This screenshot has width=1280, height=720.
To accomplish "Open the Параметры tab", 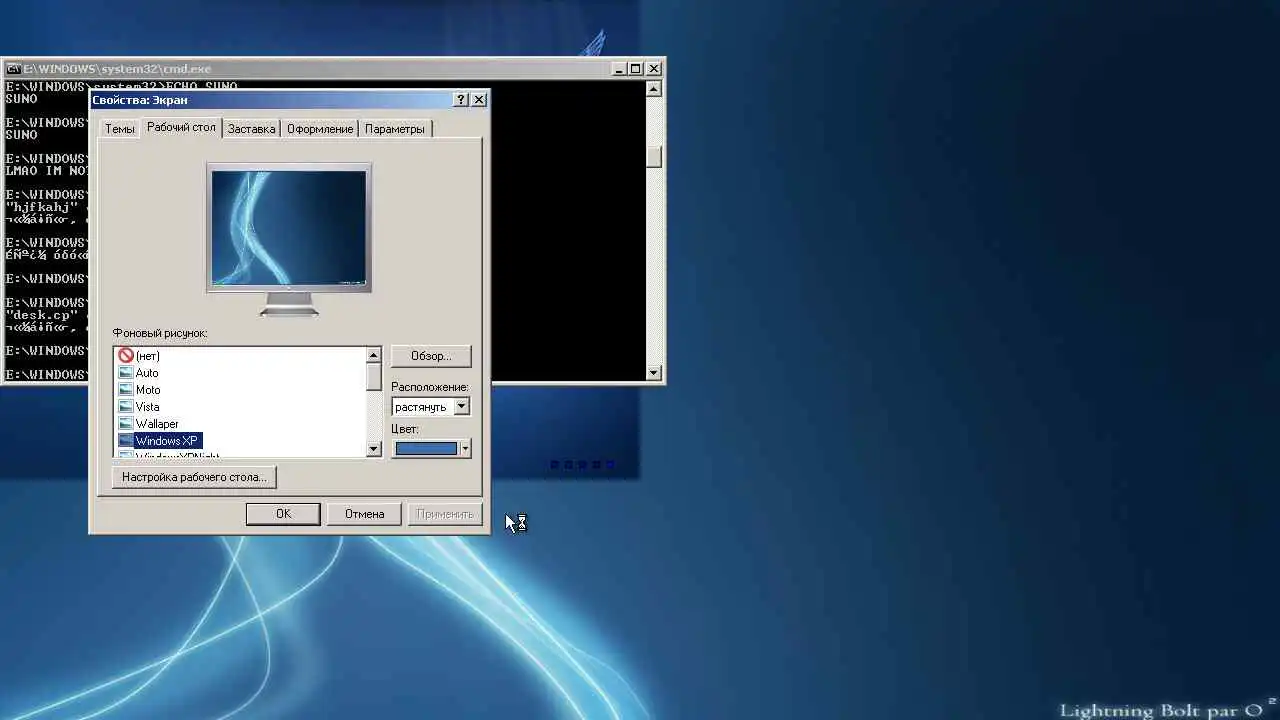I will pos(394,129).
